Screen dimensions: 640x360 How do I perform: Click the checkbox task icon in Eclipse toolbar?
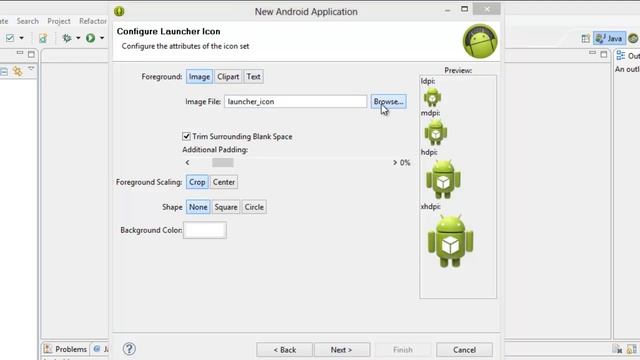click(10, 38)
